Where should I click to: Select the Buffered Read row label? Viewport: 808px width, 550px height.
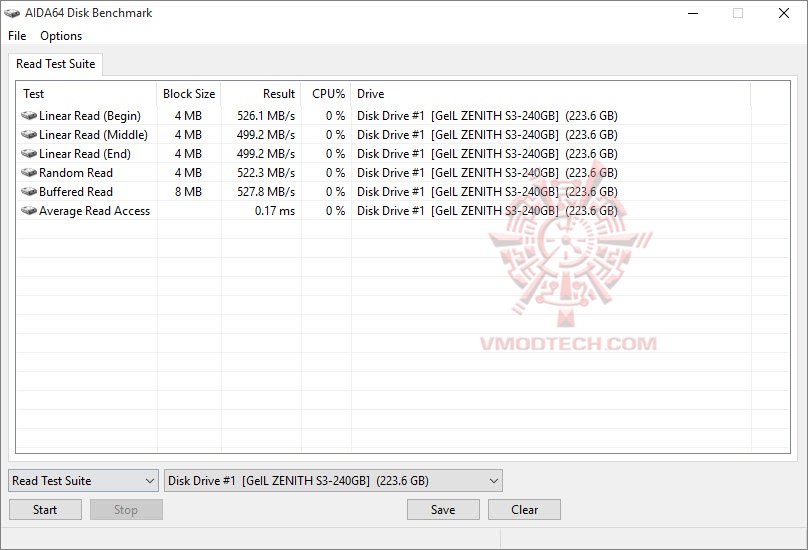pos(76,192)
